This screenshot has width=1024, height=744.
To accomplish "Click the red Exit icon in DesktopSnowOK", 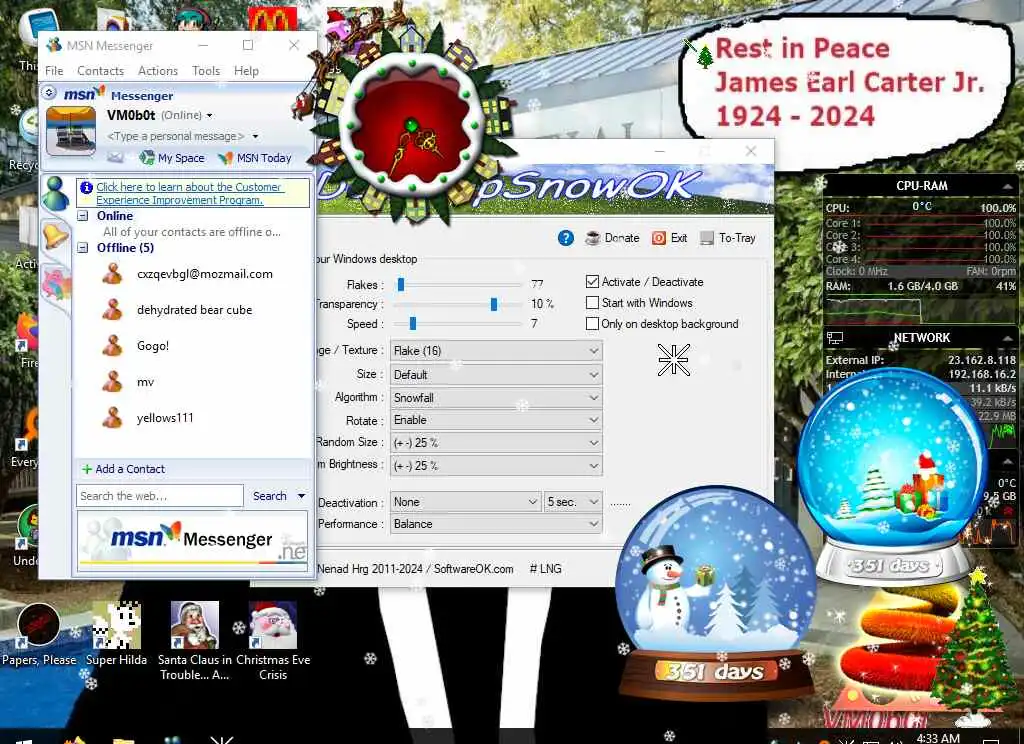I will [x=659, y=238].
